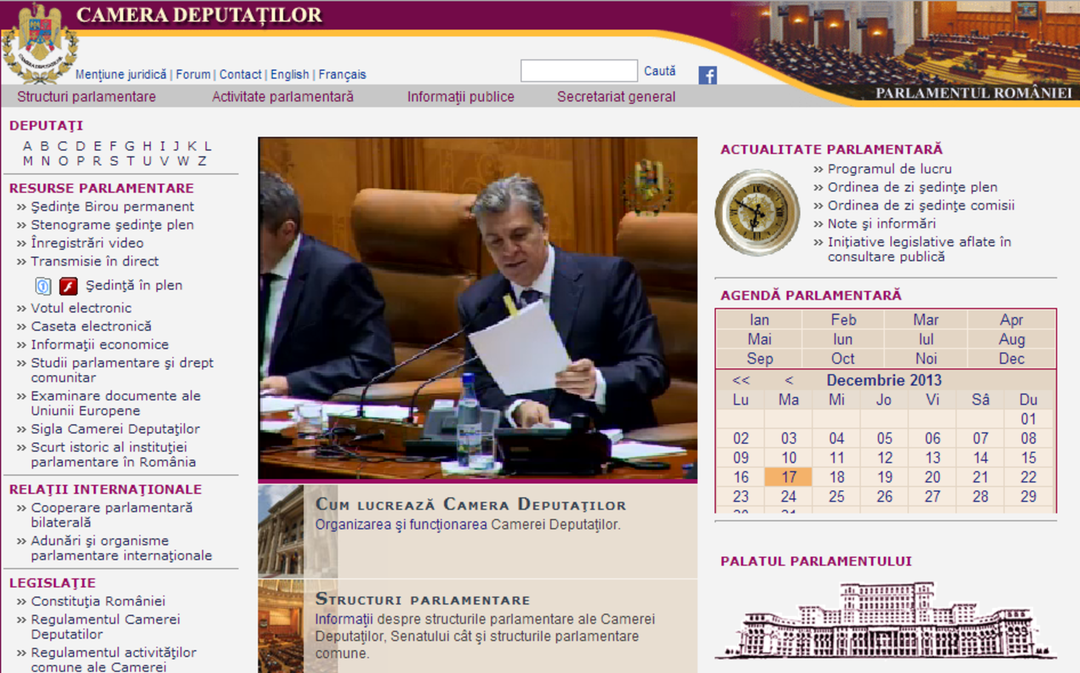
Task: Select Feb in the month grid
Action: coord(843,320)
